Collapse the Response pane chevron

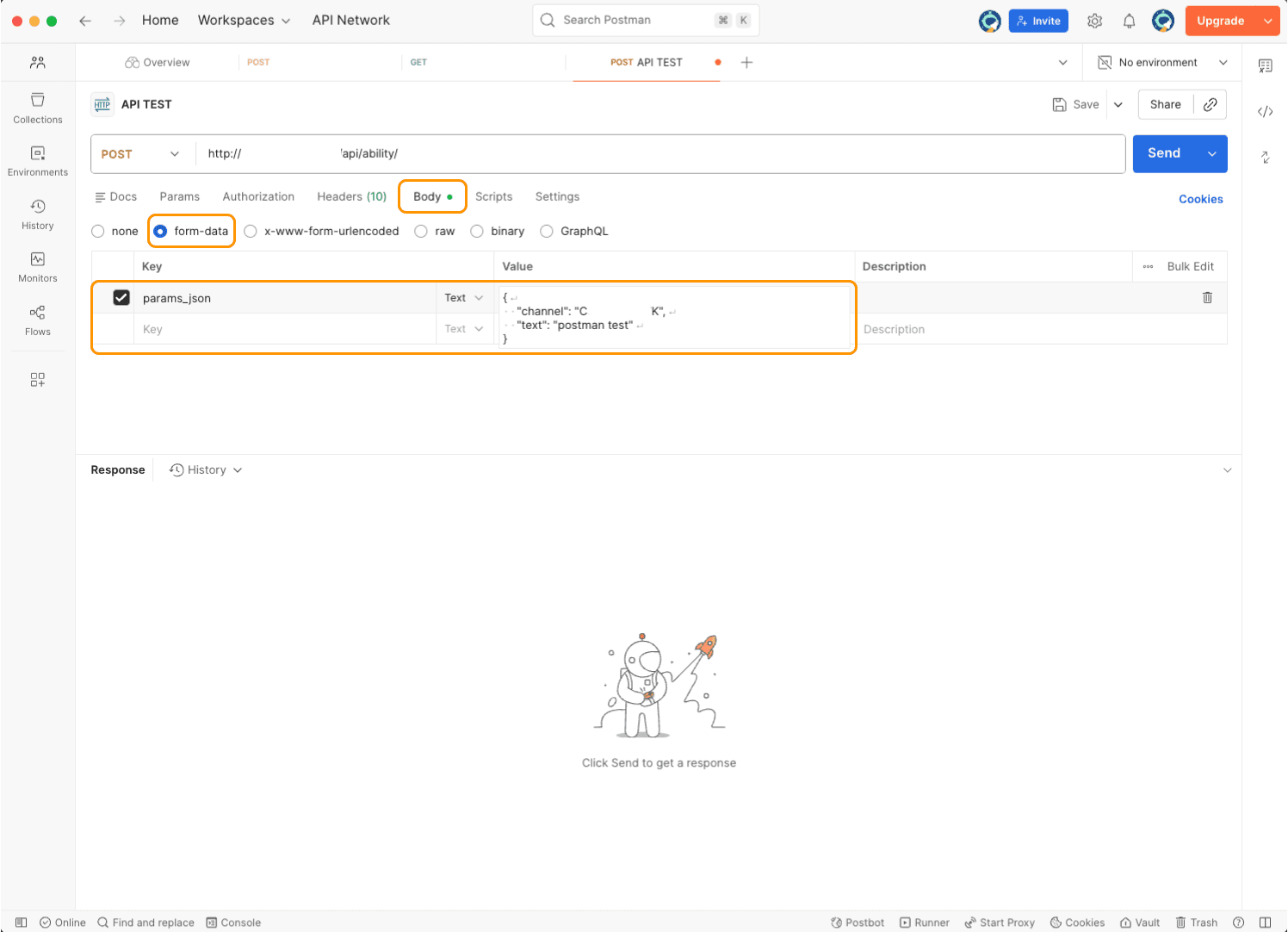tap(1227, 469)
